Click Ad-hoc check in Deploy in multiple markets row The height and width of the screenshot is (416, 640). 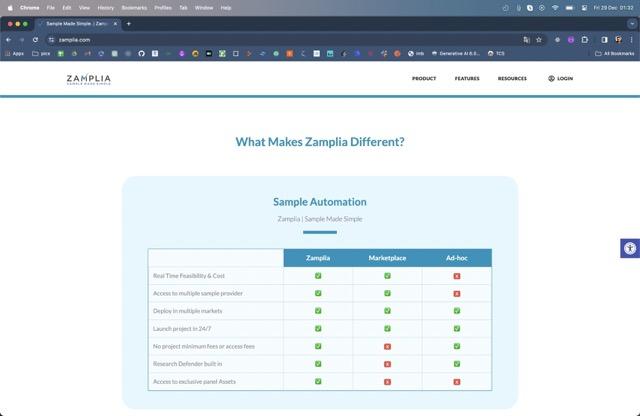457,311
